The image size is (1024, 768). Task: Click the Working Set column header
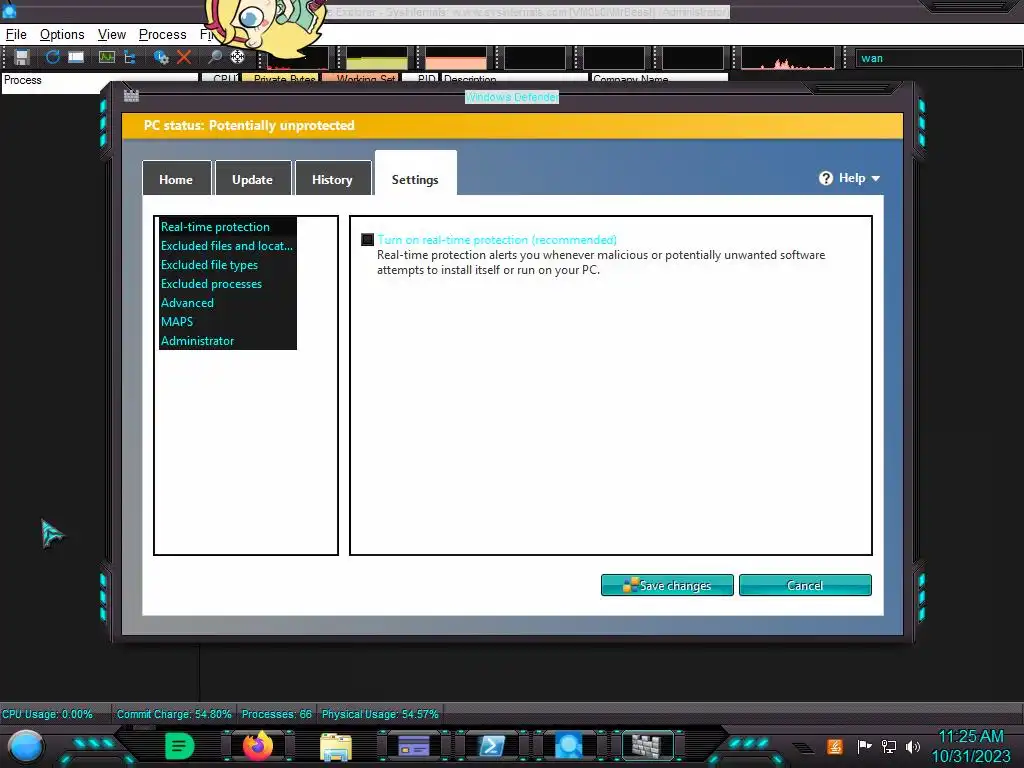click(x=360, y=79)
